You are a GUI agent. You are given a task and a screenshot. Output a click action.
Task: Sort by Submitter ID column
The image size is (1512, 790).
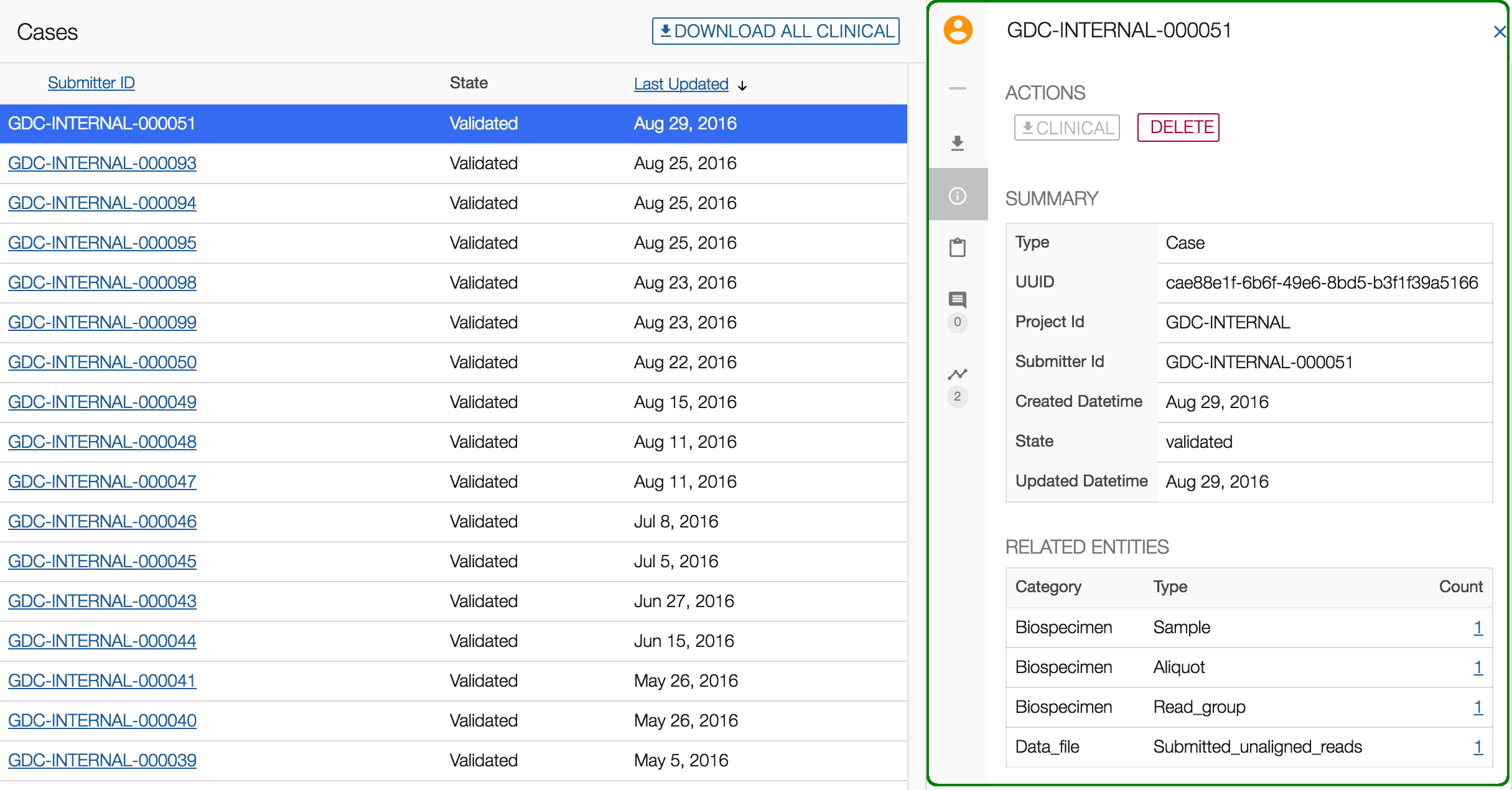click(x=91, y=83)
